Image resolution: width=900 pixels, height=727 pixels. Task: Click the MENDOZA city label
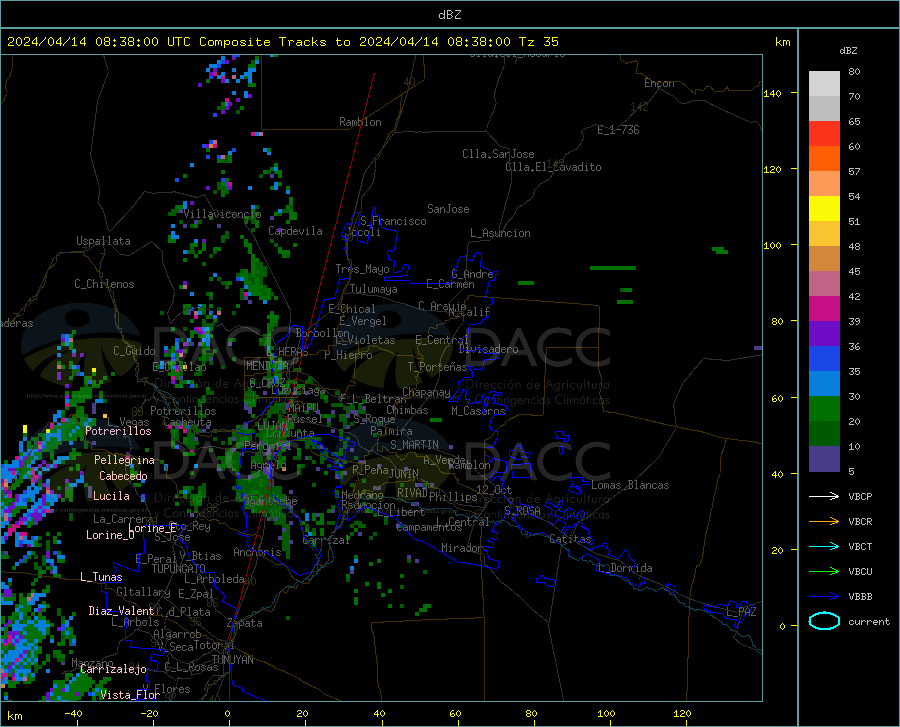pos(267,366)
